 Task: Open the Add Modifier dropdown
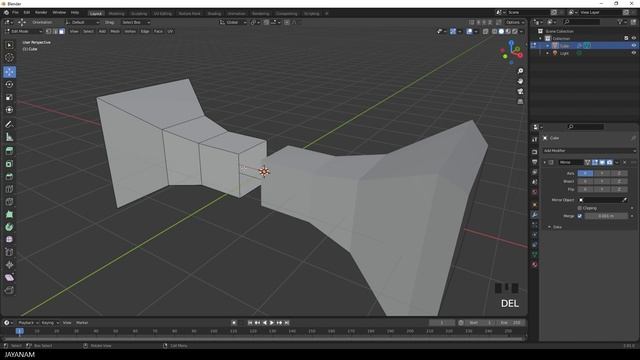pos(589,151)
